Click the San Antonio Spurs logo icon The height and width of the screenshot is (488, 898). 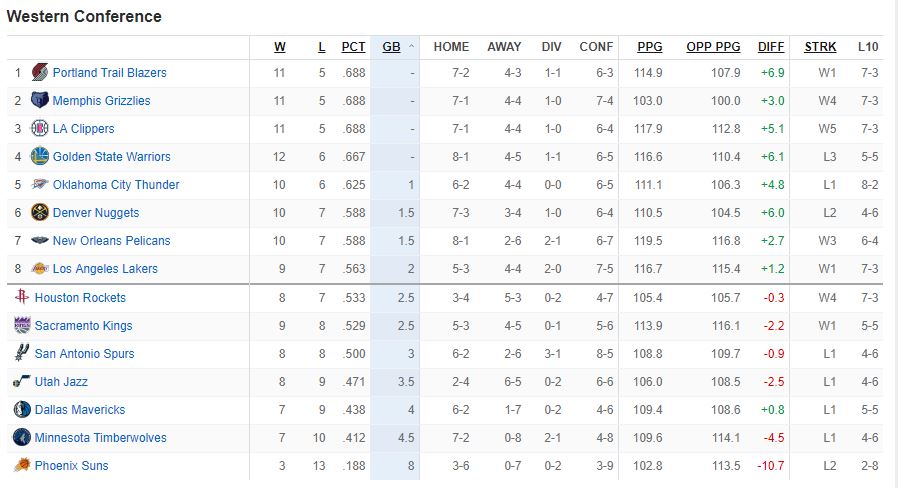[x=22, y=354]
